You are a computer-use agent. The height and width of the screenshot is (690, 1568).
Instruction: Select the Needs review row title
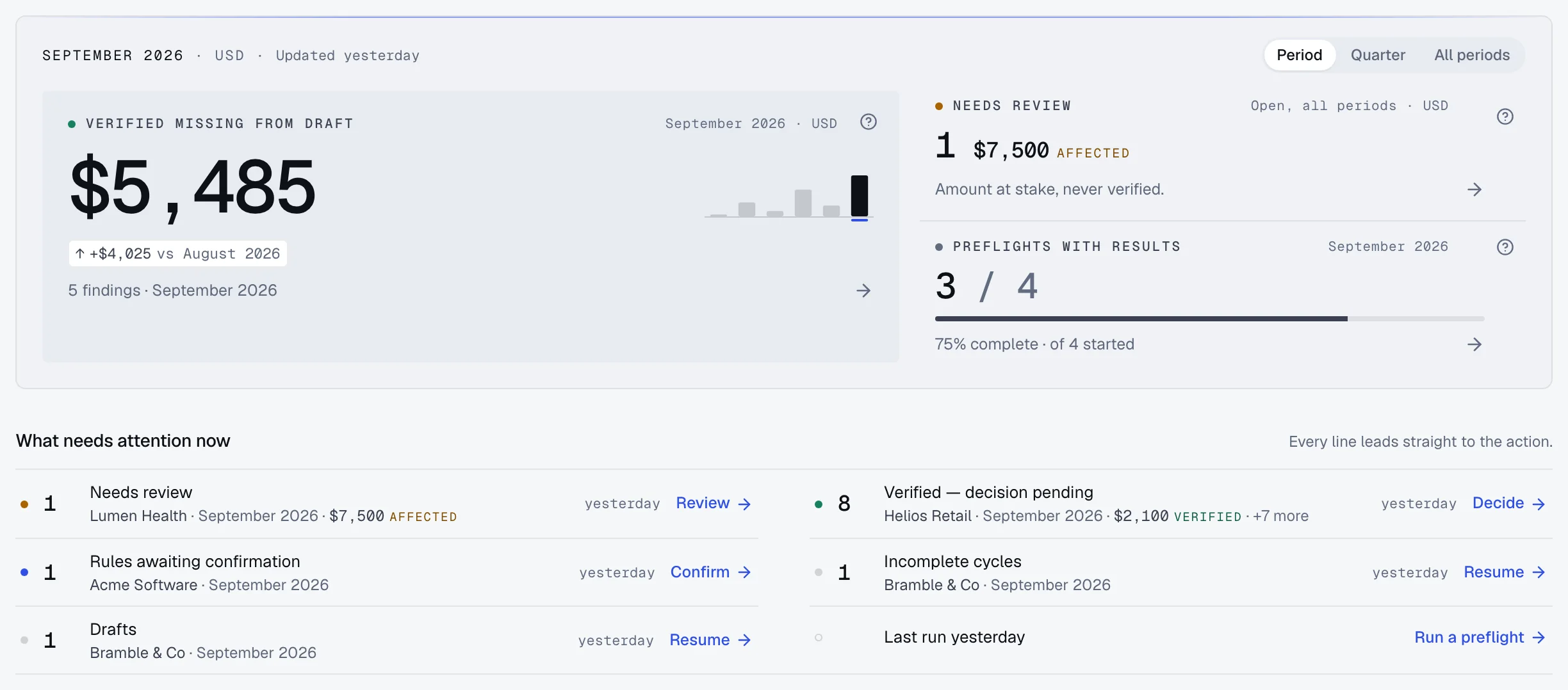point(141,492)
